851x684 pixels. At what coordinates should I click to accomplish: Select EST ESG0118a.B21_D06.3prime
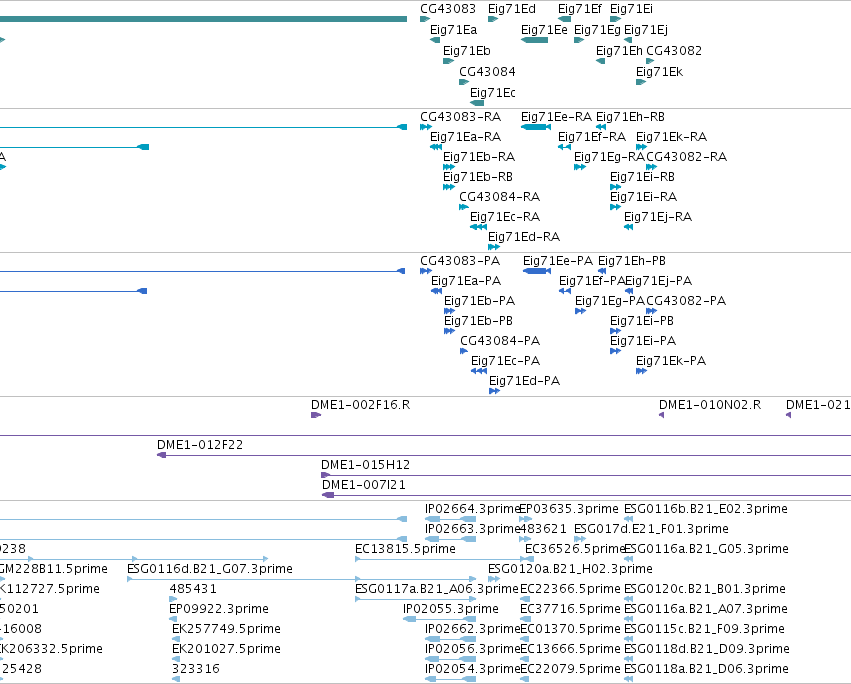tap(706, 669)
